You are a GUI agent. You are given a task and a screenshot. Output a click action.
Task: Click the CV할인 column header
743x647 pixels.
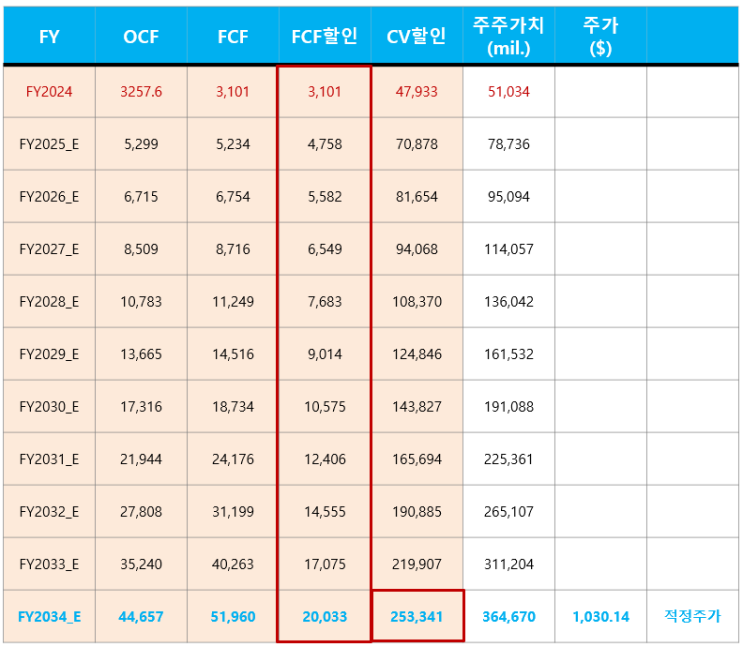416,36
